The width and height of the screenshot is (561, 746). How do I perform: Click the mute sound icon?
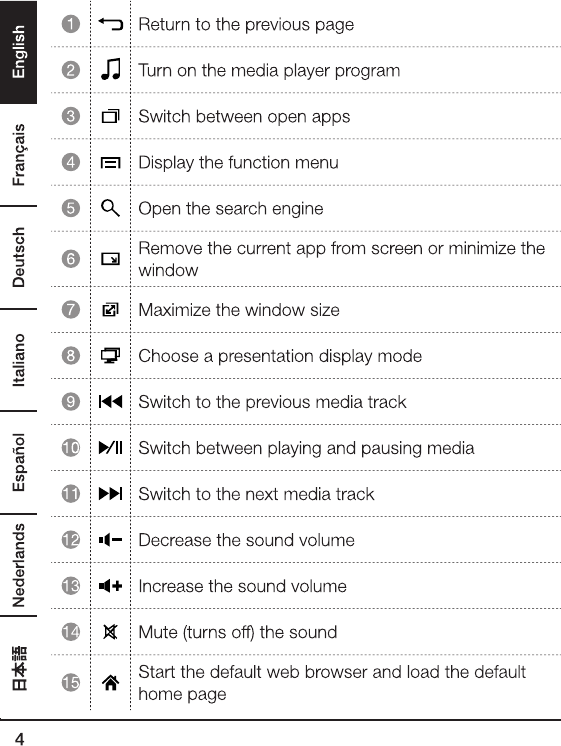[x=110, y=632]
